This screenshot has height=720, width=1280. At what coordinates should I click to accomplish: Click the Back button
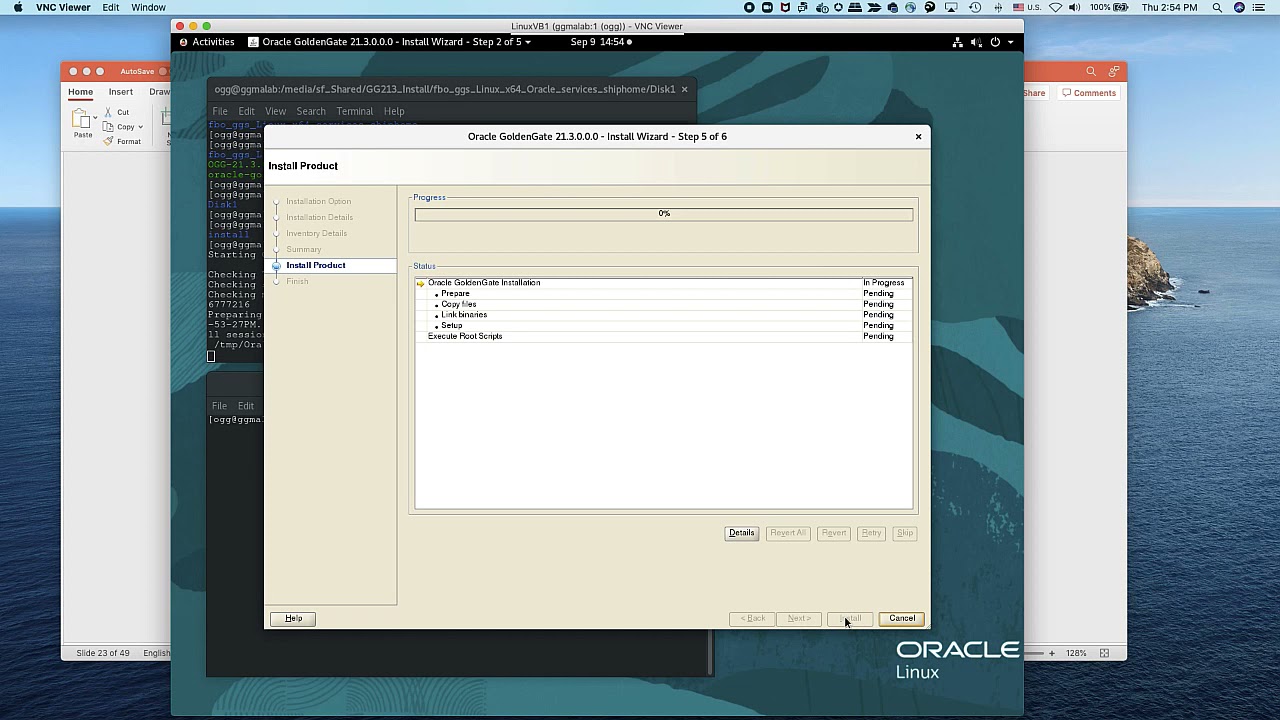click(x=753, y=618)
